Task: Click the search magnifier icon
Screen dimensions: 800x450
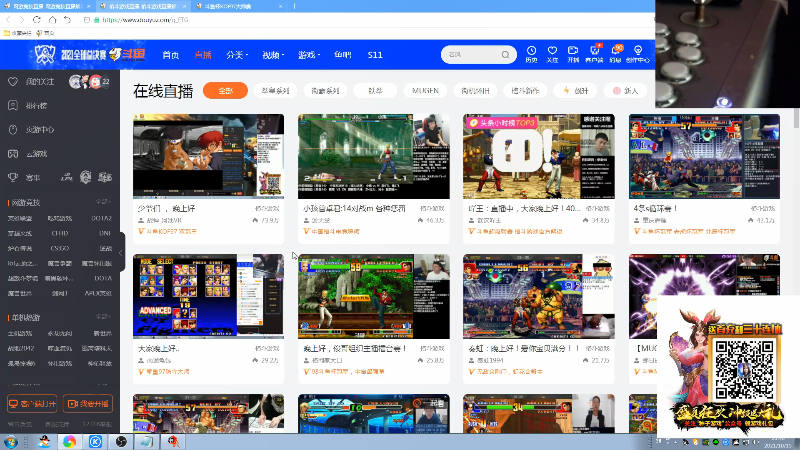Action: (505, 55)
